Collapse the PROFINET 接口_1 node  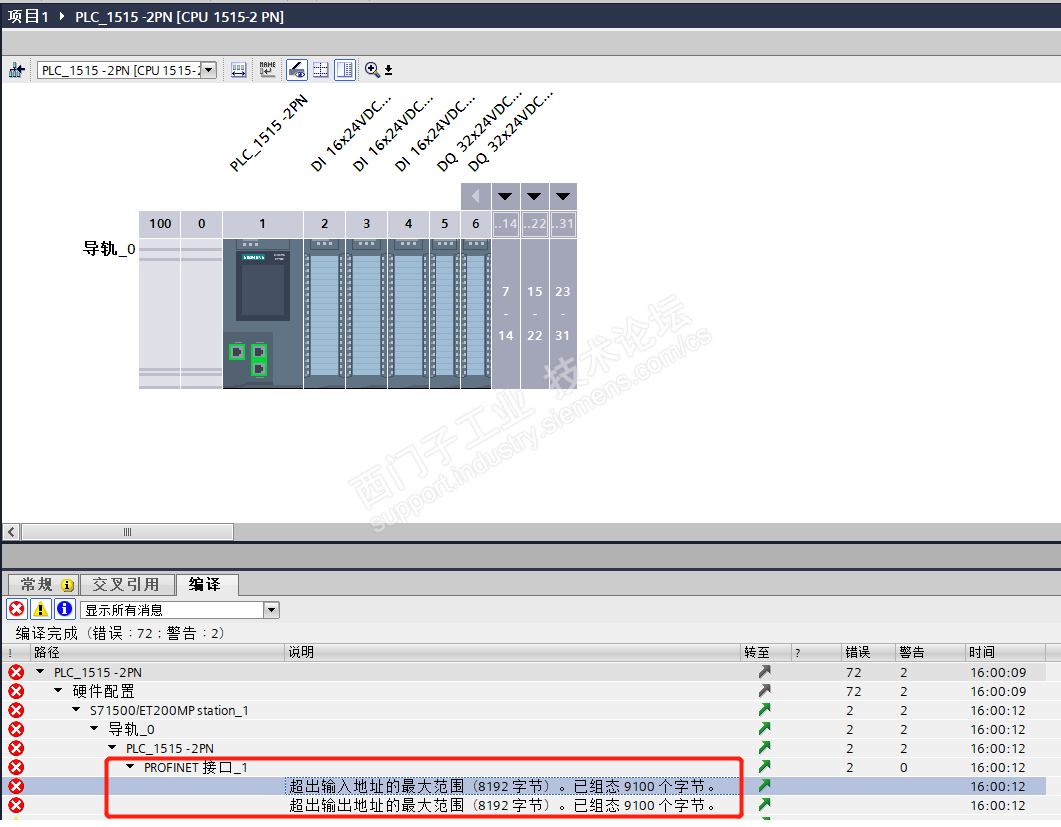pyautogui.click(x=130, y=767)
